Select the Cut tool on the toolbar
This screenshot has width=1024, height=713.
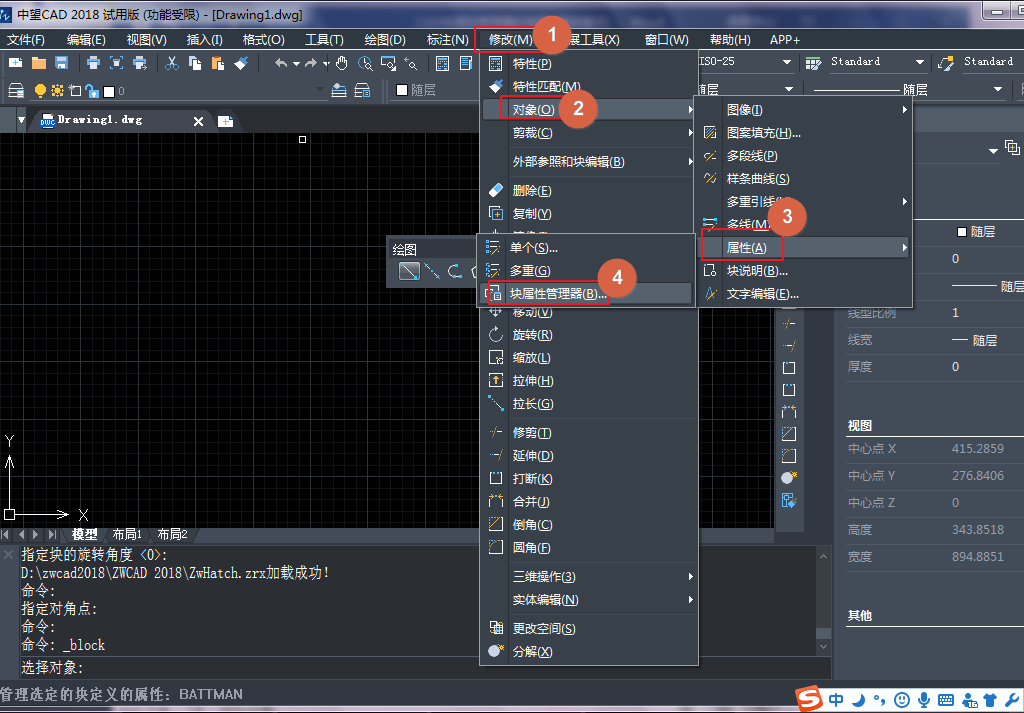[172, 63]
